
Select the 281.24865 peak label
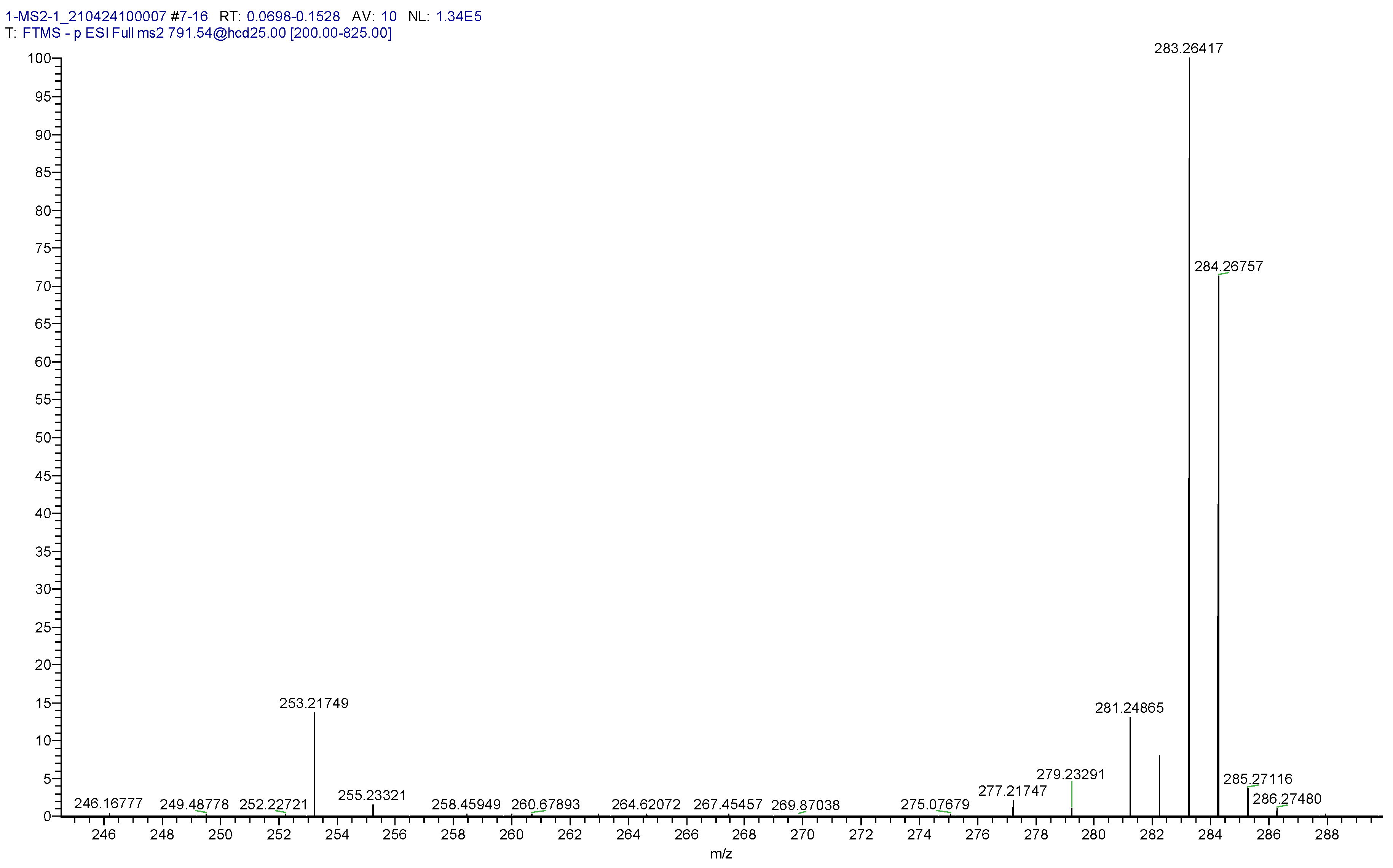click(1129, 708)
